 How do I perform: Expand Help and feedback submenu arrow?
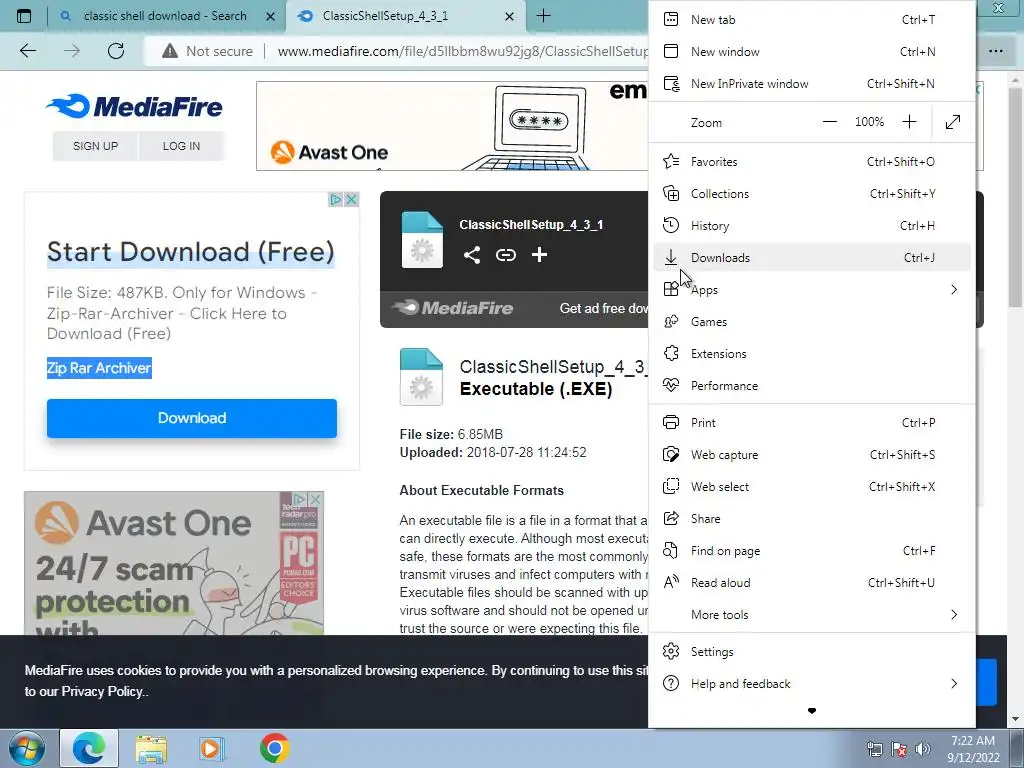954,684
